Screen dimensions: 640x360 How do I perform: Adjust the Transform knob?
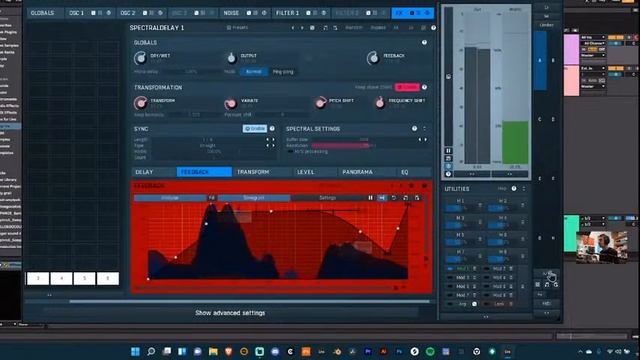click(140, 103)
